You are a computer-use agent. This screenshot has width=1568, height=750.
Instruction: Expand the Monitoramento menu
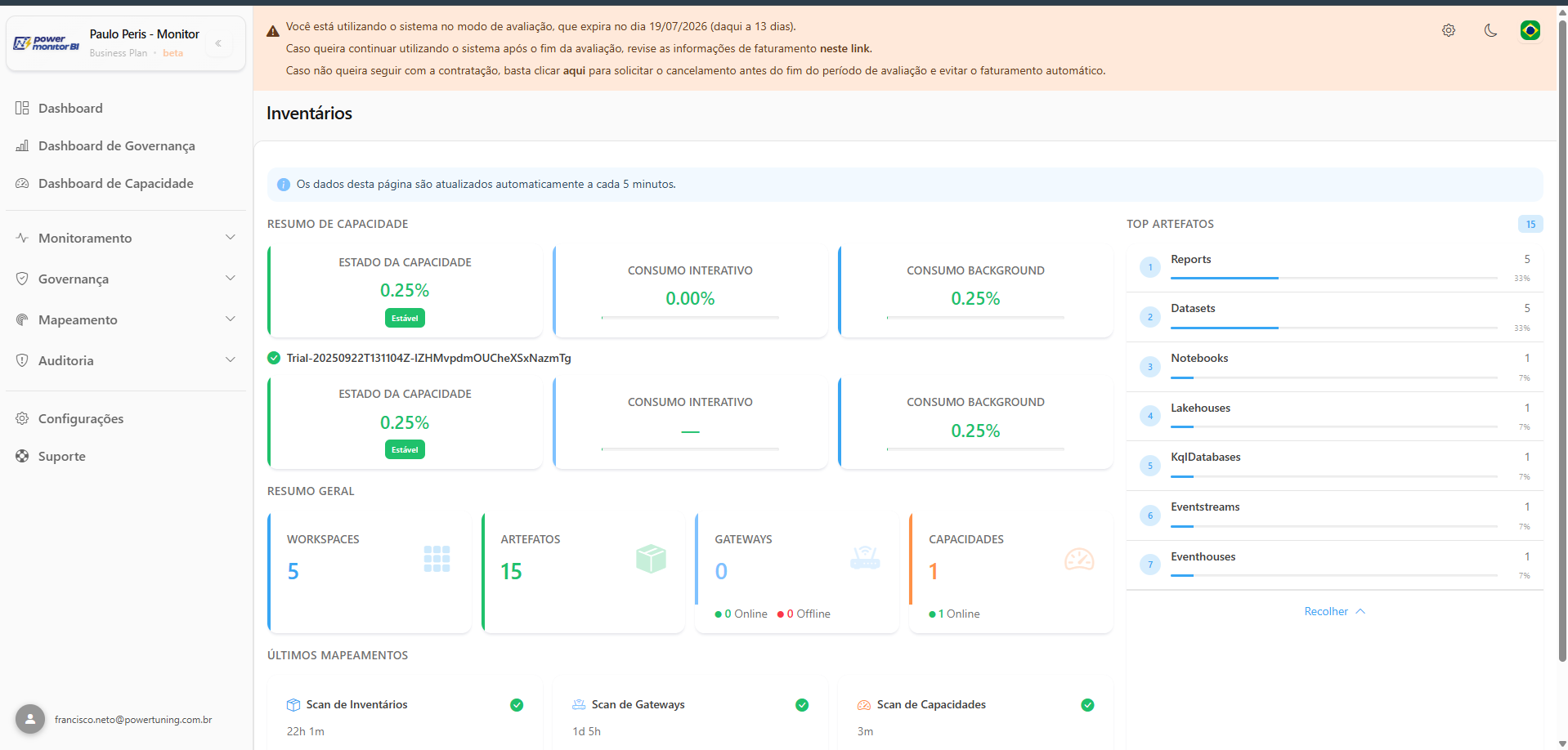[x=126, y=238]
